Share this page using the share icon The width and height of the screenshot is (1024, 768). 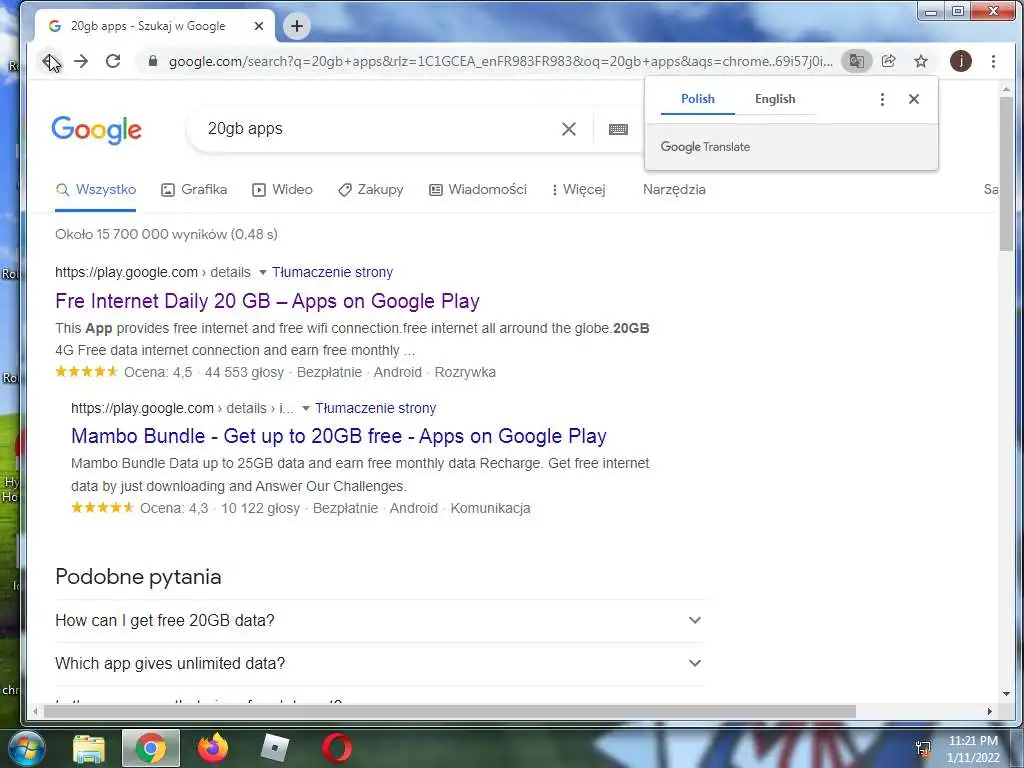pos(888,61)
